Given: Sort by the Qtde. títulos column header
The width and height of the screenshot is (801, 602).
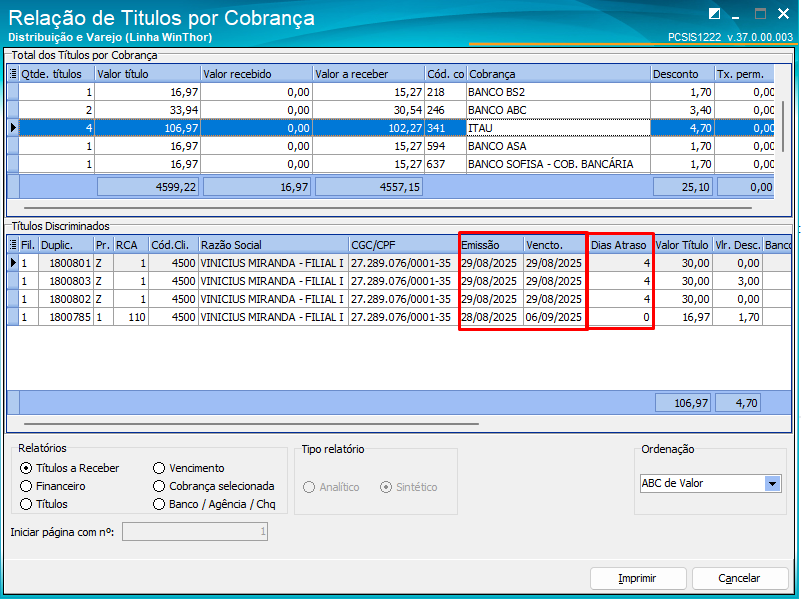Looking at the screenshot, I should point(57,74).
